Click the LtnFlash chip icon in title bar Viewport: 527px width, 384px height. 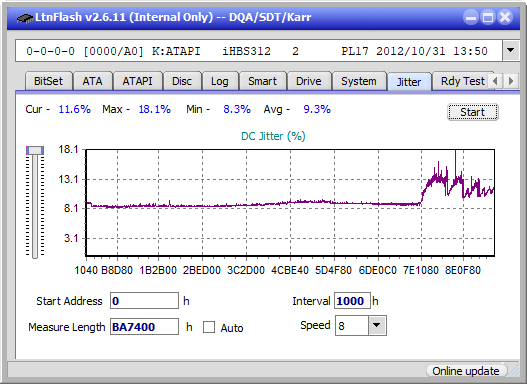click(25, 17)
